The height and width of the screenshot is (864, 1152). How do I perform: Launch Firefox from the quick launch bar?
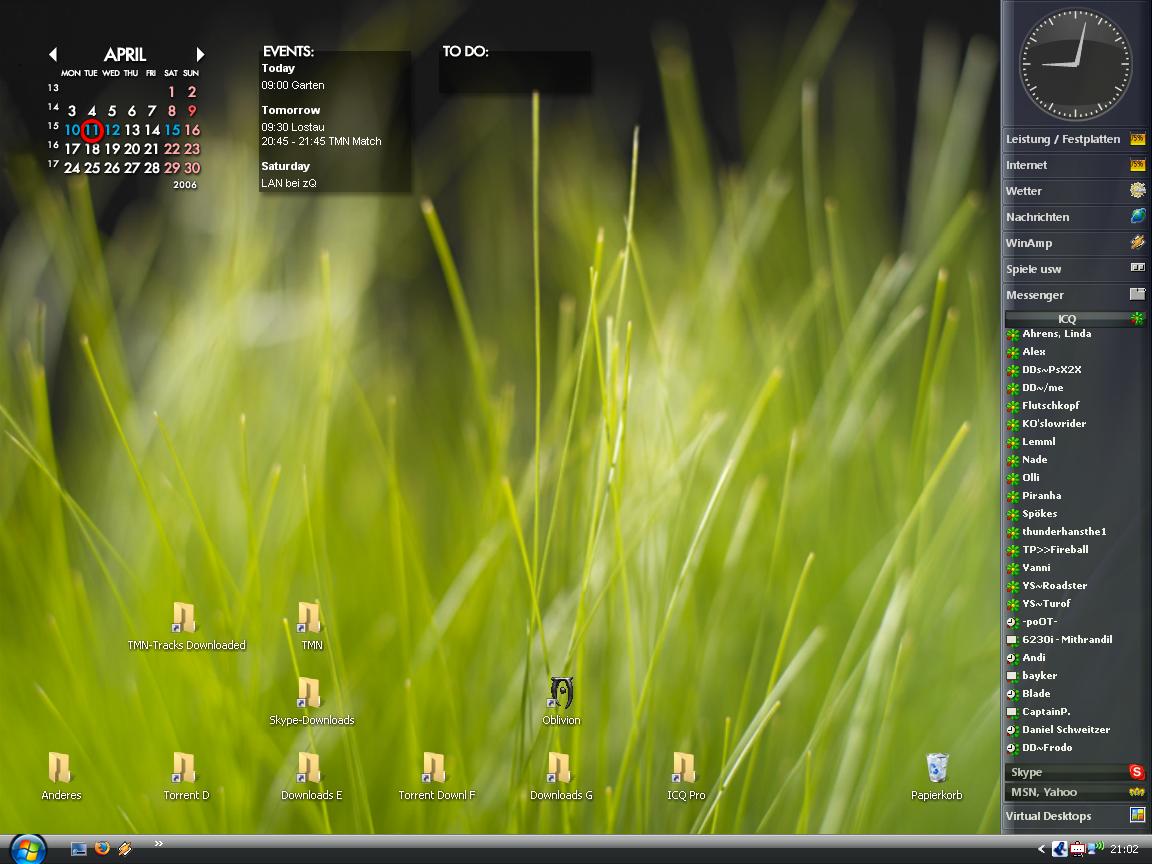tap(102, 848)
